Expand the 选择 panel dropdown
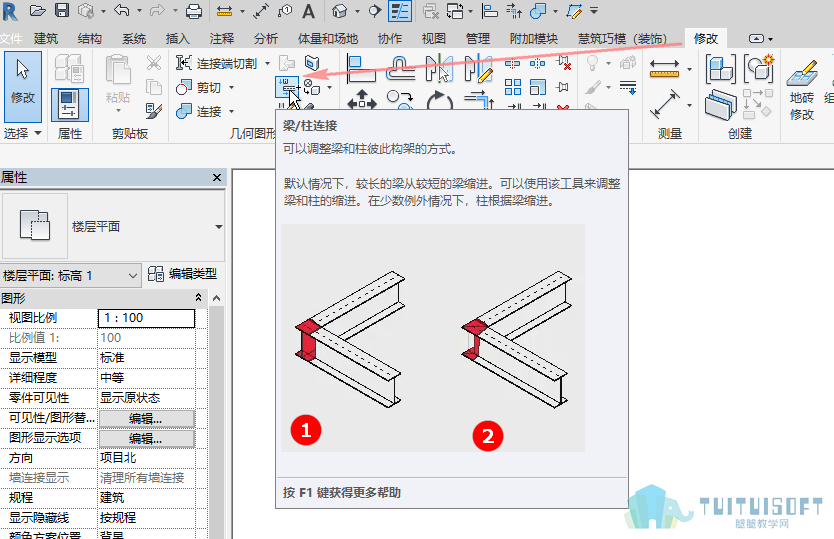The height and width of the screenshot is (539, 834). tap(38, 133)
